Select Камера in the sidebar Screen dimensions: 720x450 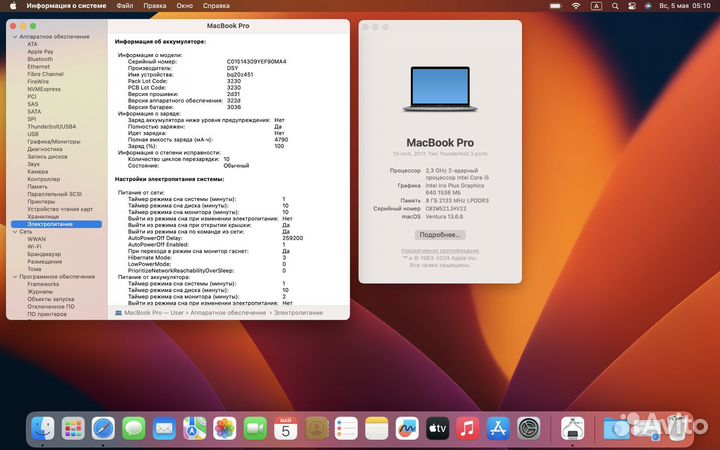coord(38,172)
